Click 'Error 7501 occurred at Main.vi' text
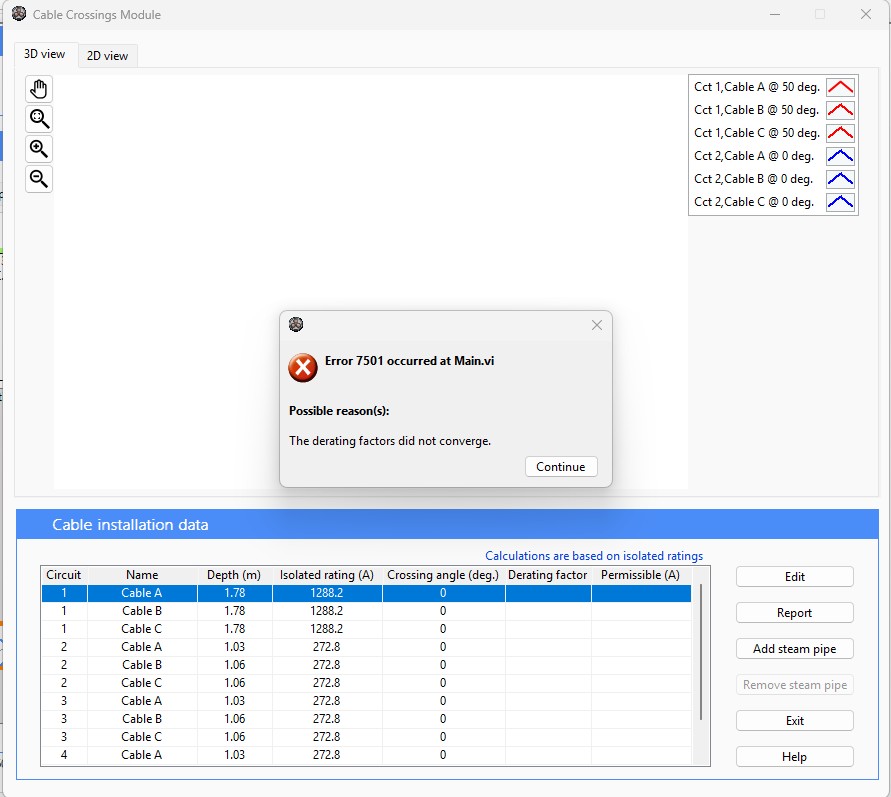The height and width of the screenshot is (797, 891). [x=409, y=361]
